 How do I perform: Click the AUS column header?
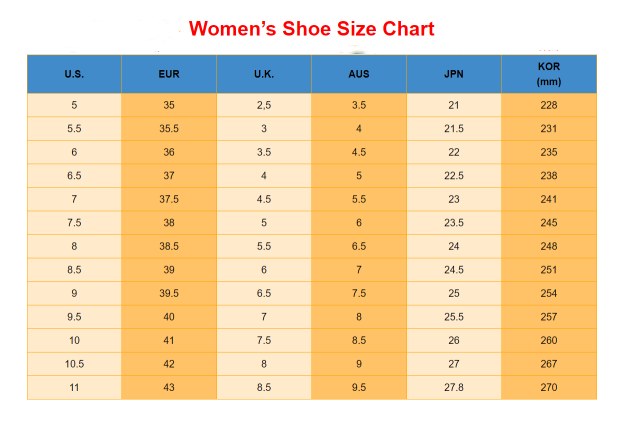(359, 74)
